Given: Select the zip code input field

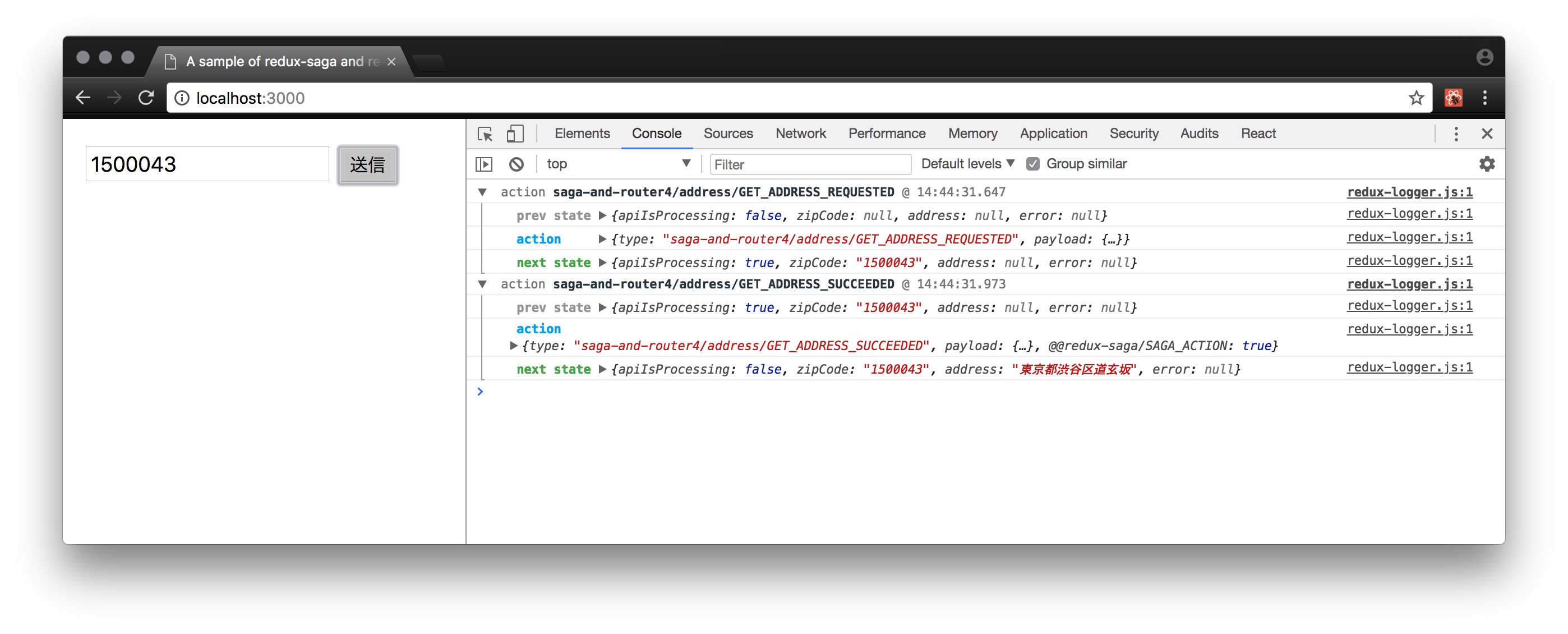Looking at the screenshot, I should coord(205,164).
